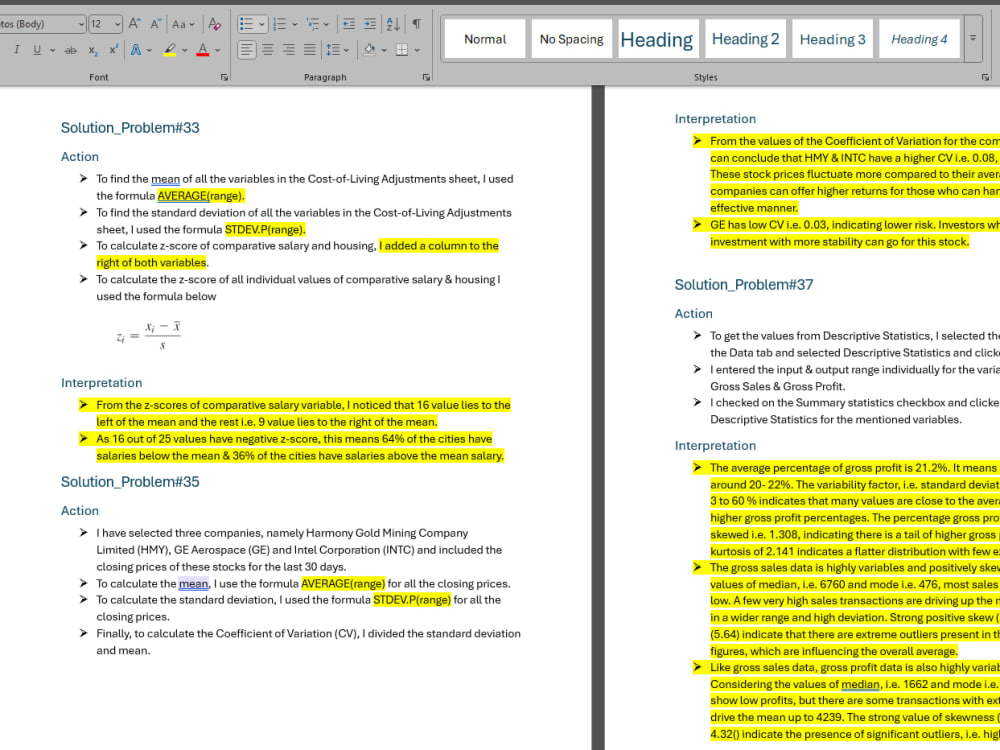1000x750 pixels.
Task: Click highlighted 'STDEV.P(range).' in Problem#33
Action: pos(265,230)
